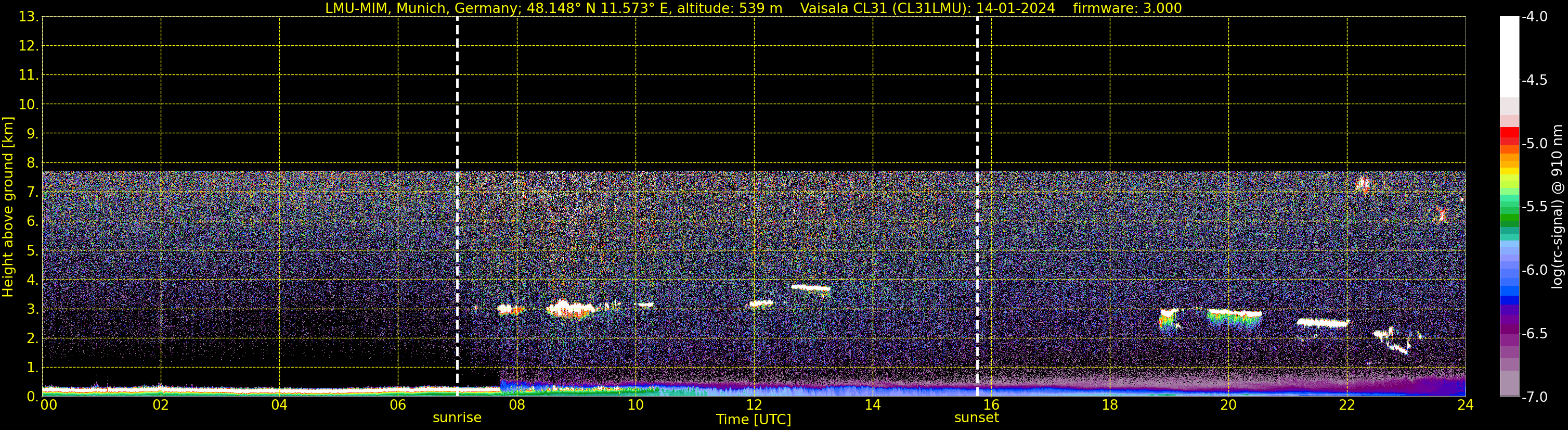Click the "sunrise" label below the time axis
The height and width of the screenshot is (430, 1568).
457,418
